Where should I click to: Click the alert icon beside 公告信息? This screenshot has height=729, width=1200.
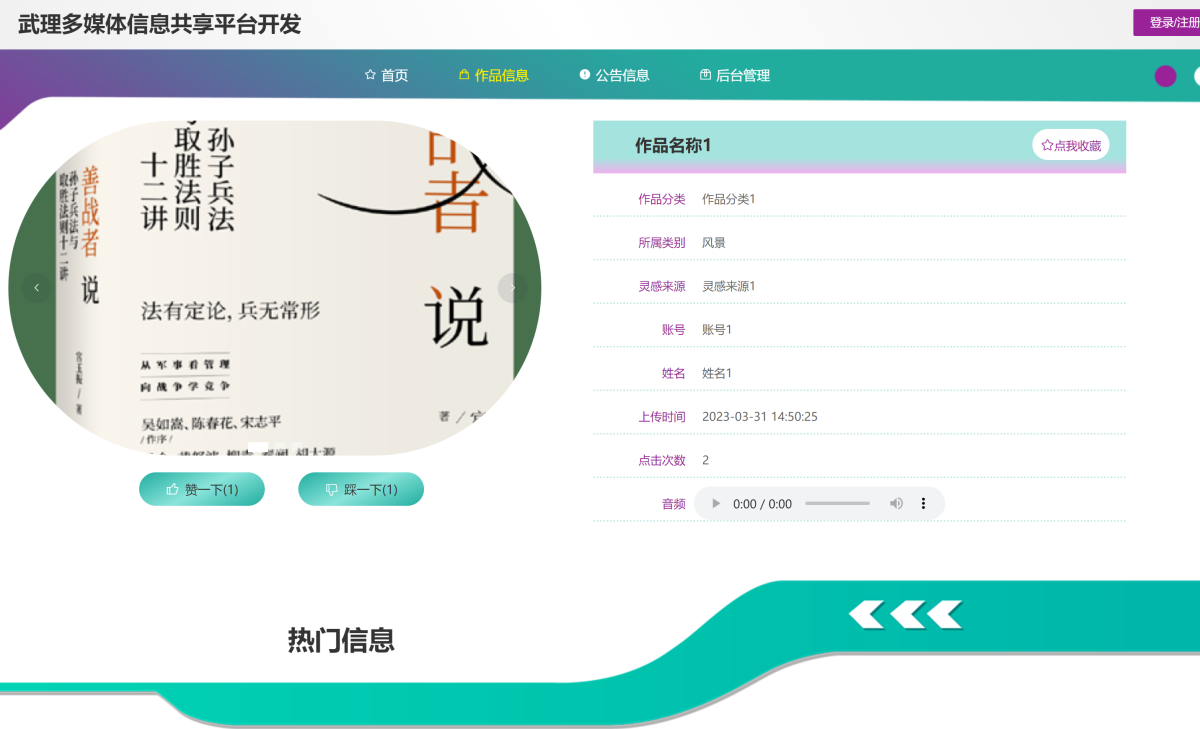point(585,75)
